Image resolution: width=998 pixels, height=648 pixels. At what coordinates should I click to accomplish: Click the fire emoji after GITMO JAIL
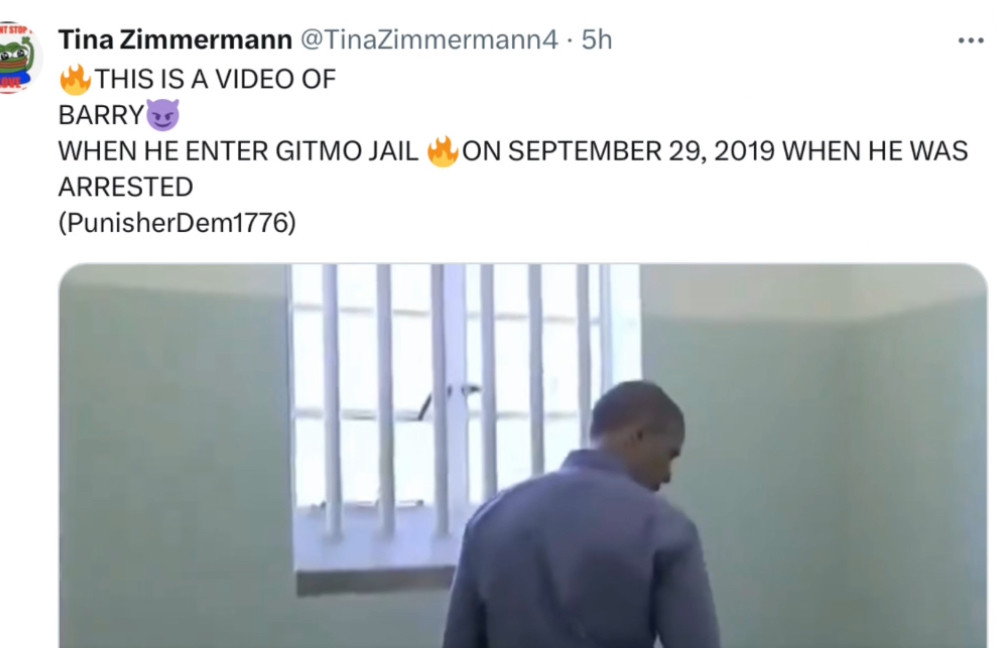click(x=442, y=151)
